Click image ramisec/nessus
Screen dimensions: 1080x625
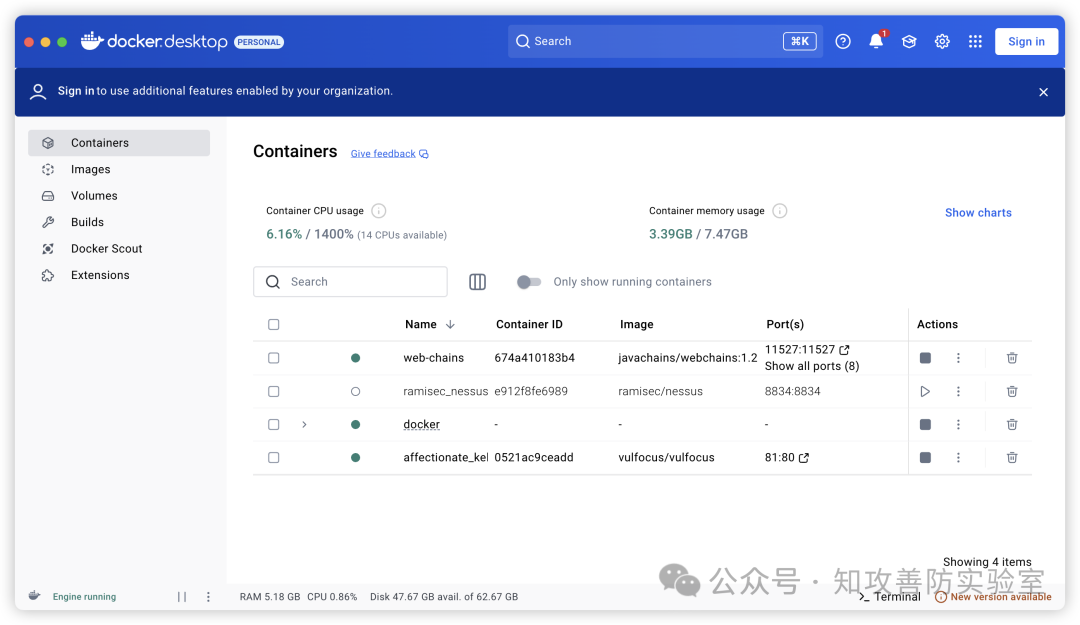pyautogui.click(x=661, y=391)
